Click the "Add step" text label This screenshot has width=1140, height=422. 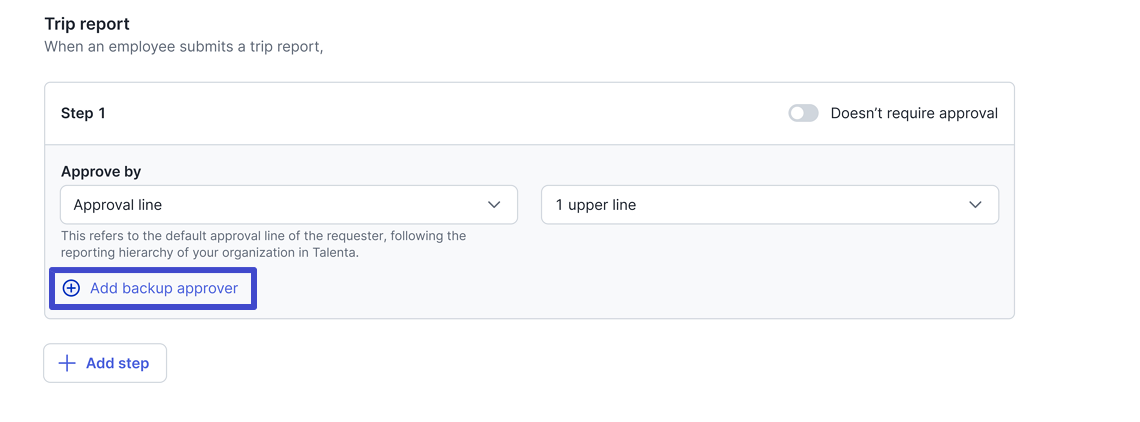118,363
